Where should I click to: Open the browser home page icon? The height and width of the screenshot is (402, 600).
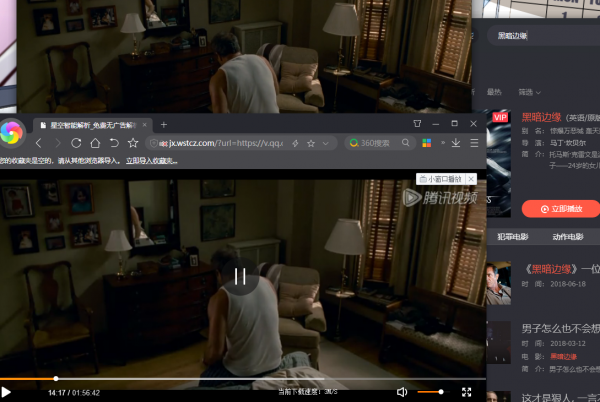click(x=95, y=143)
